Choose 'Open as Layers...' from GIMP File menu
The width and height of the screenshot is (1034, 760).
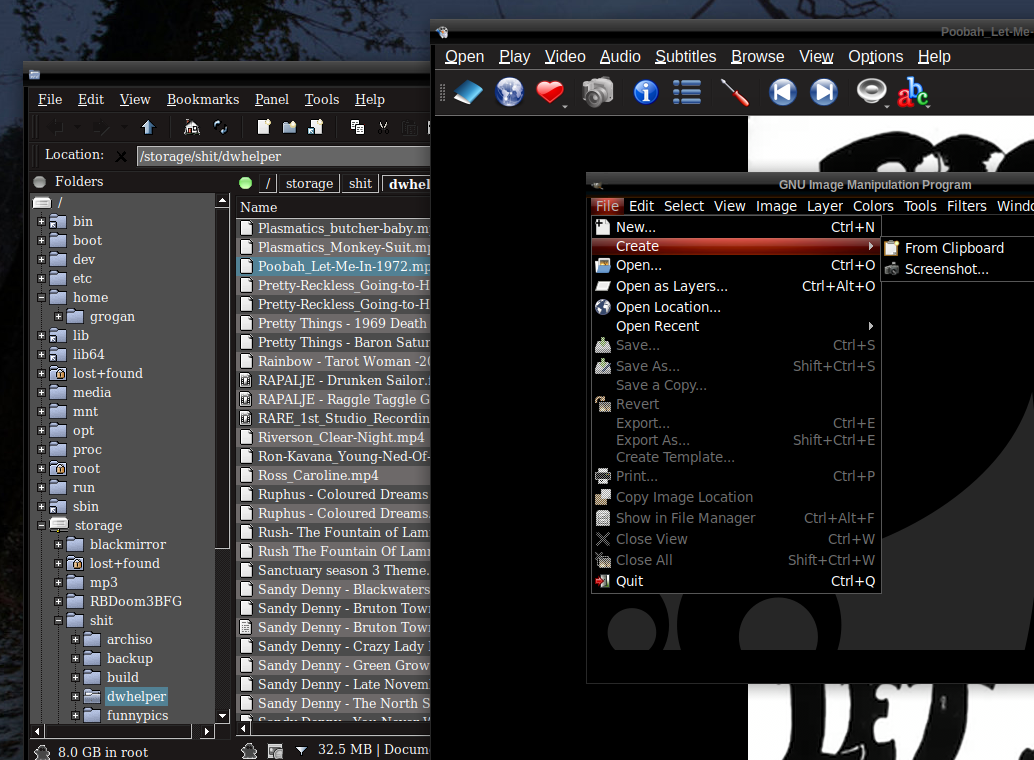point(736,286)
